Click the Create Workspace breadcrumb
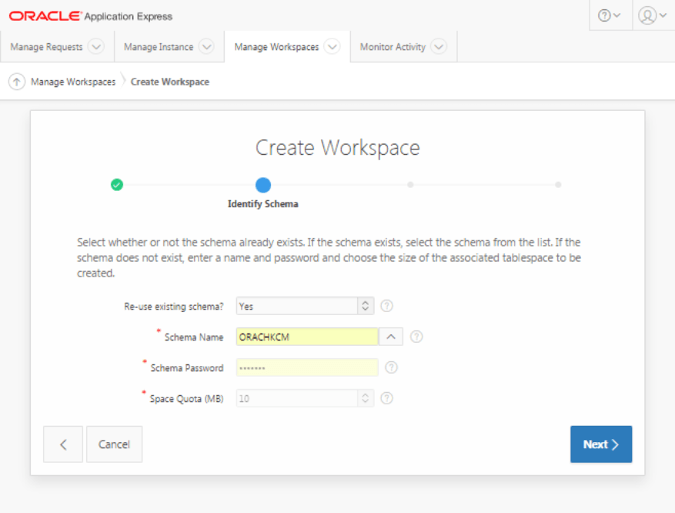 (170, 82)
